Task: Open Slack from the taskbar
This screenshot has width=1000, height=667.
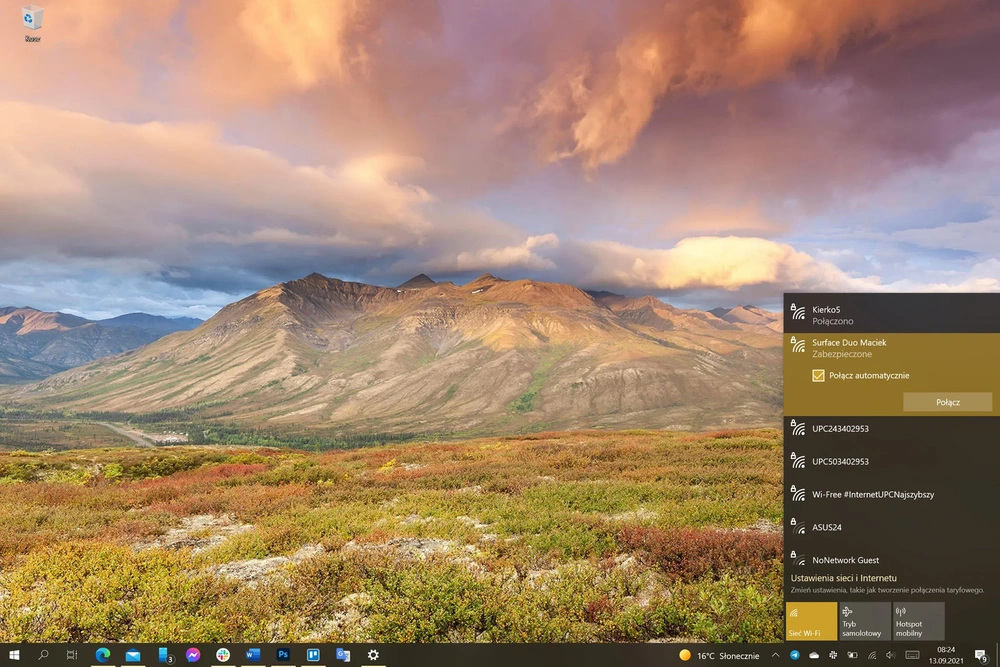Action: [x=223, y=655]
